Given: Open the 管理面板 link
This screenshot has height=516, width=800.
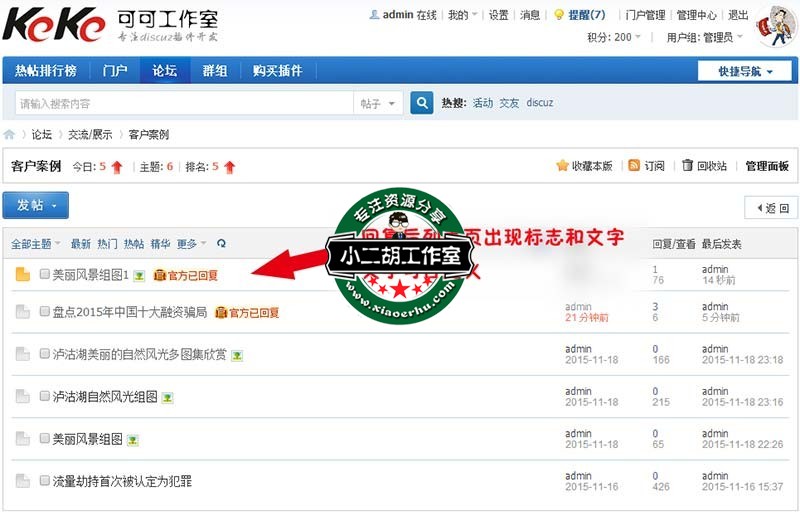Looking at the screenshot, I should (767, 166).
